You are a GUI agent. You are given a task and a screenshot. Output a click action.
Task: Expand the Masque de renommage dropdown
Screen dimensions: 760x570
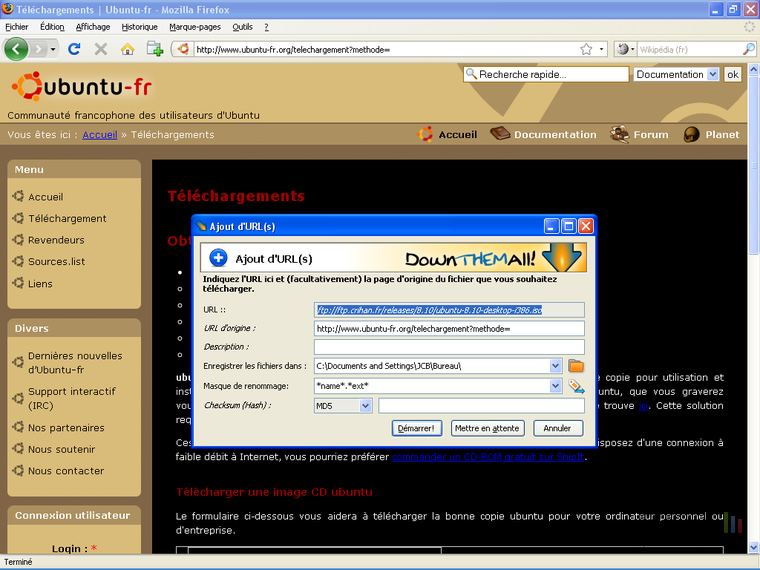[555, 386]
